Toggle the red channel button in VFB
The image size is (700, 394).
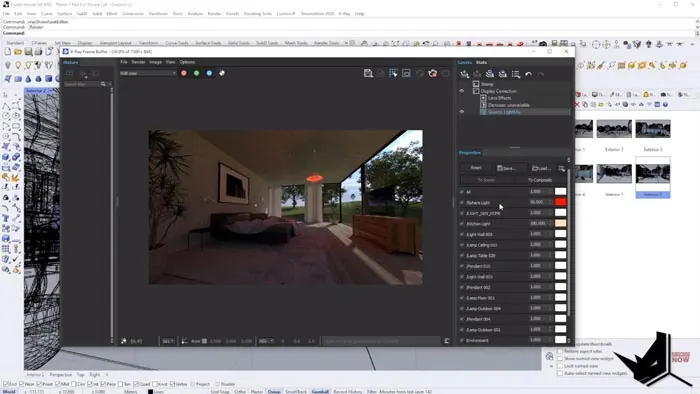[x=183, y=73]
